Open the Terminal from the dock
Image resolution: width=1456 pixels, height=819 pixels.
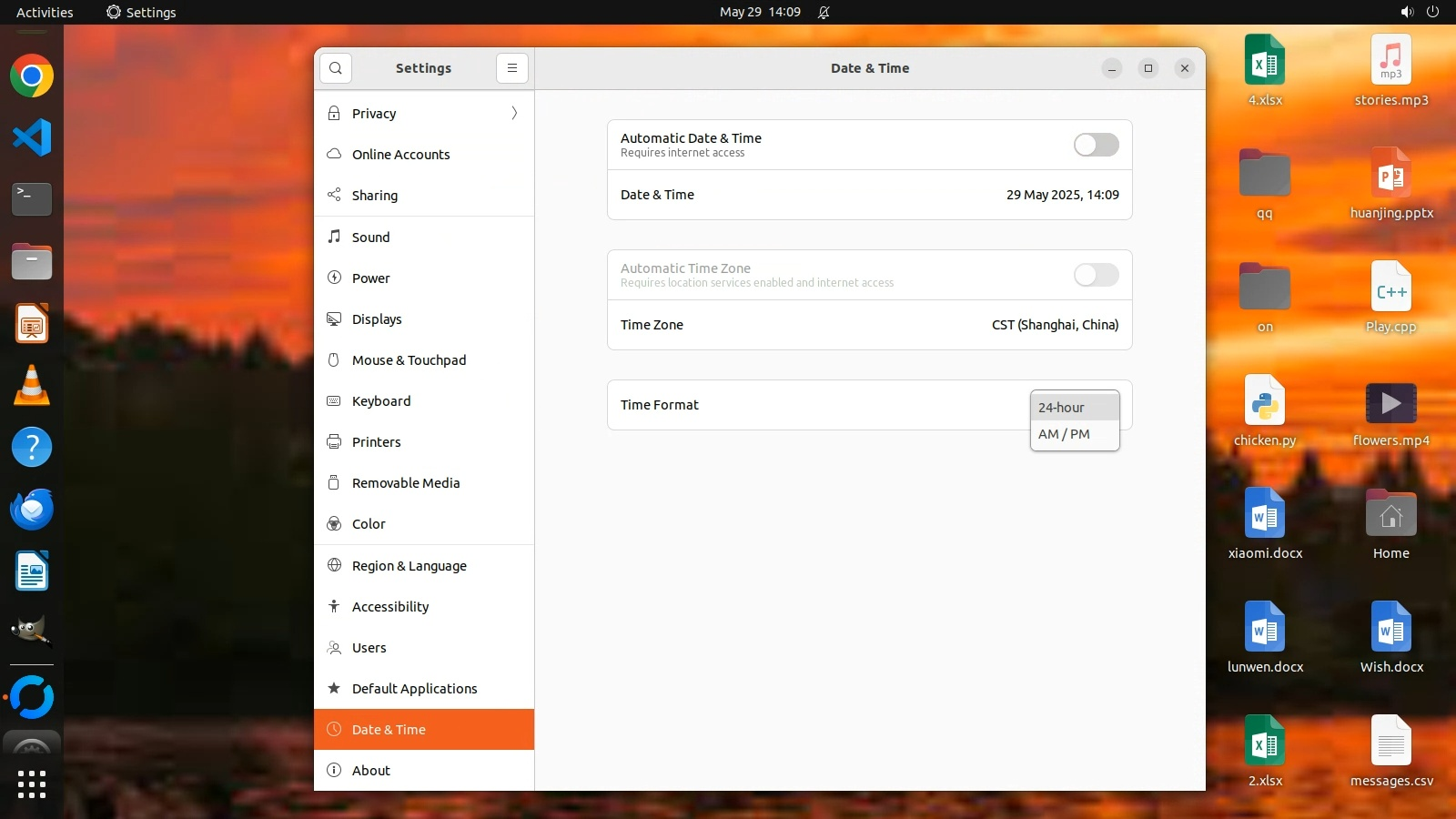pos(32,198)
